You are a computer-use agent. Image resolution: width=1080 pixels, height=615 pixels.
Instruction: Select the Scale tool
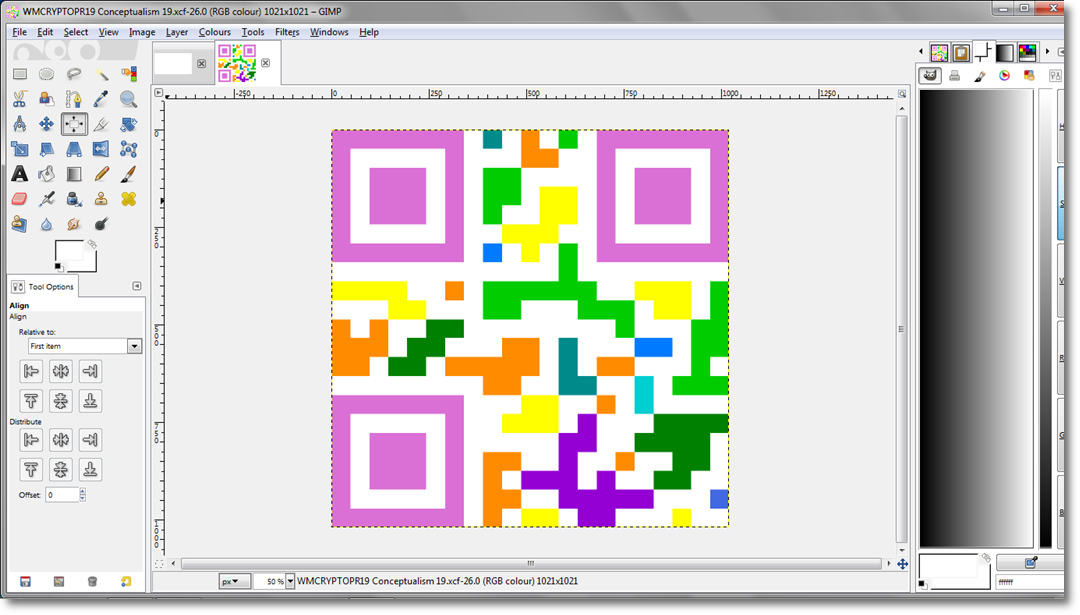tap(20, 149)
